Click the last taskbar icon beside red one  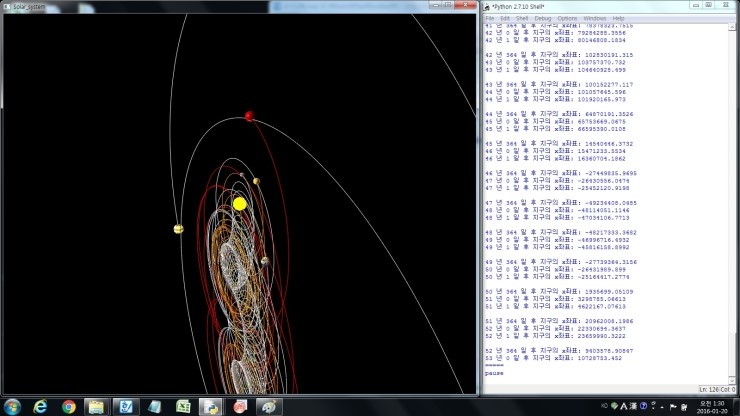(269, 406)
